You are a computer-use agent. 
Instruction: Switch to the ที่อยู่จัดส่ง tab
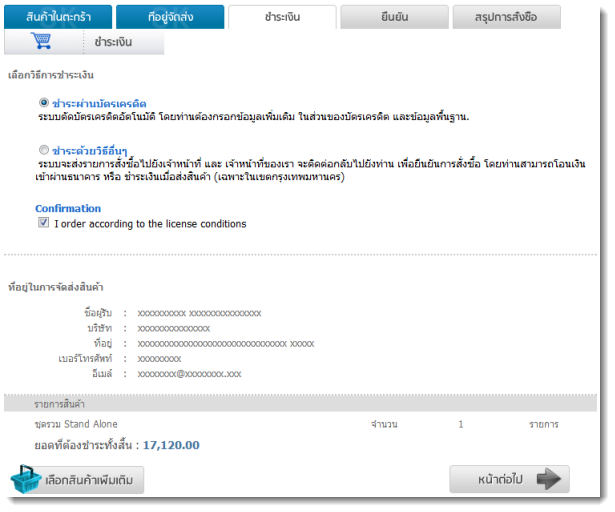pyautogui.click(x=169, y=17)
